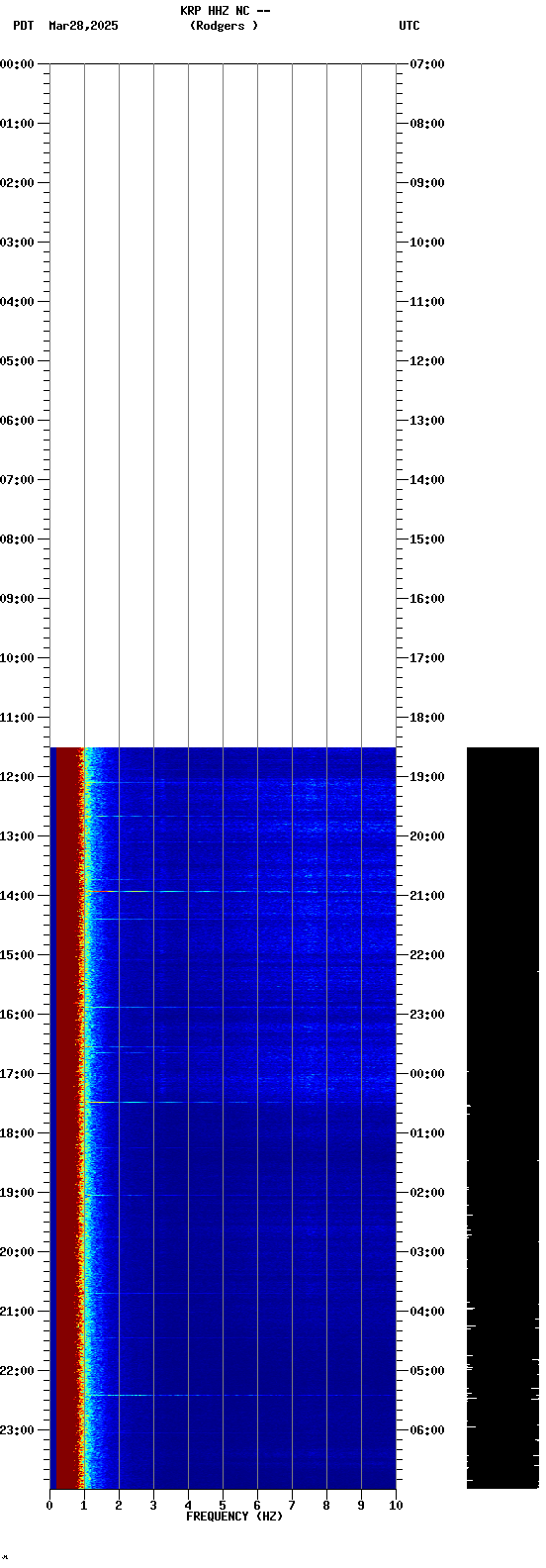The width and height of the screenshot is (546, 1568).
Task: Click frequency axis tick label '10'
Action: click(396, 1506)
